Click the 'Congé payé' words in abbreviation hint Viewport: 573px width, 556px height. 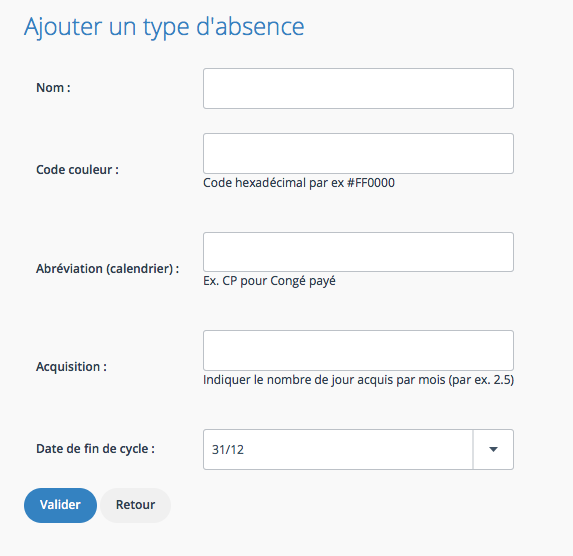(303, 281)
